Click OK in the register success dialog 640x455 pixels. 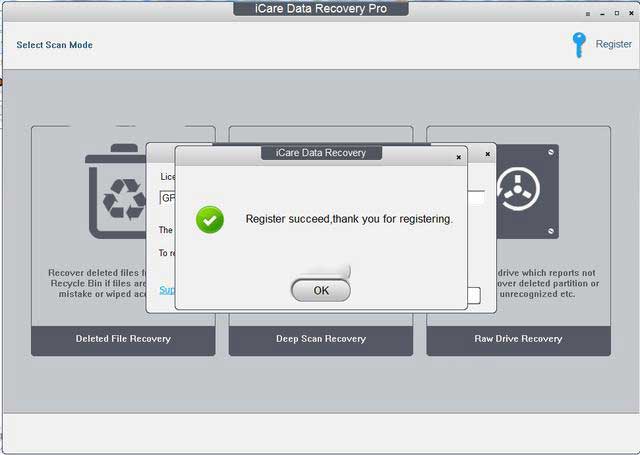[321, 290]
